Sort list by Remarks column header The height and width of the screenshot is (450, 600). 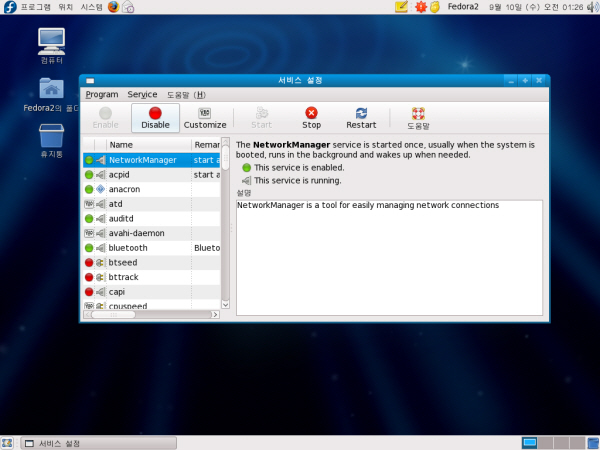click(206, 145)
